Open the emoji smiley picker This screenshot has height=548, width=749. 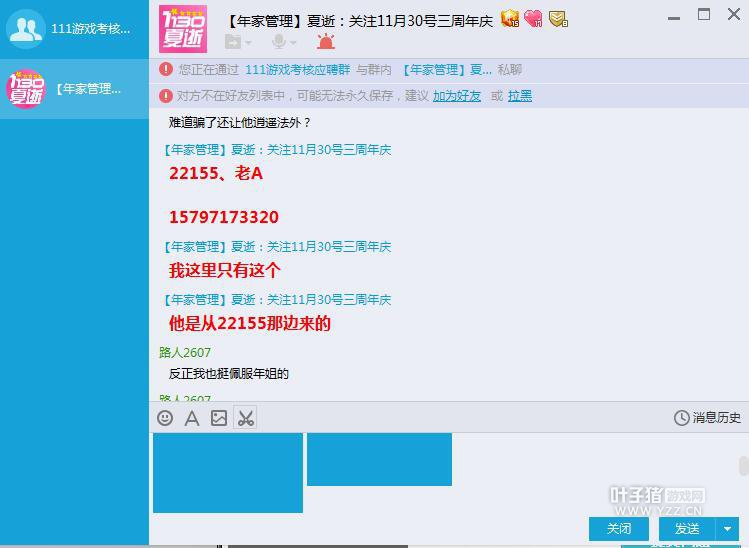pos(165,418)
